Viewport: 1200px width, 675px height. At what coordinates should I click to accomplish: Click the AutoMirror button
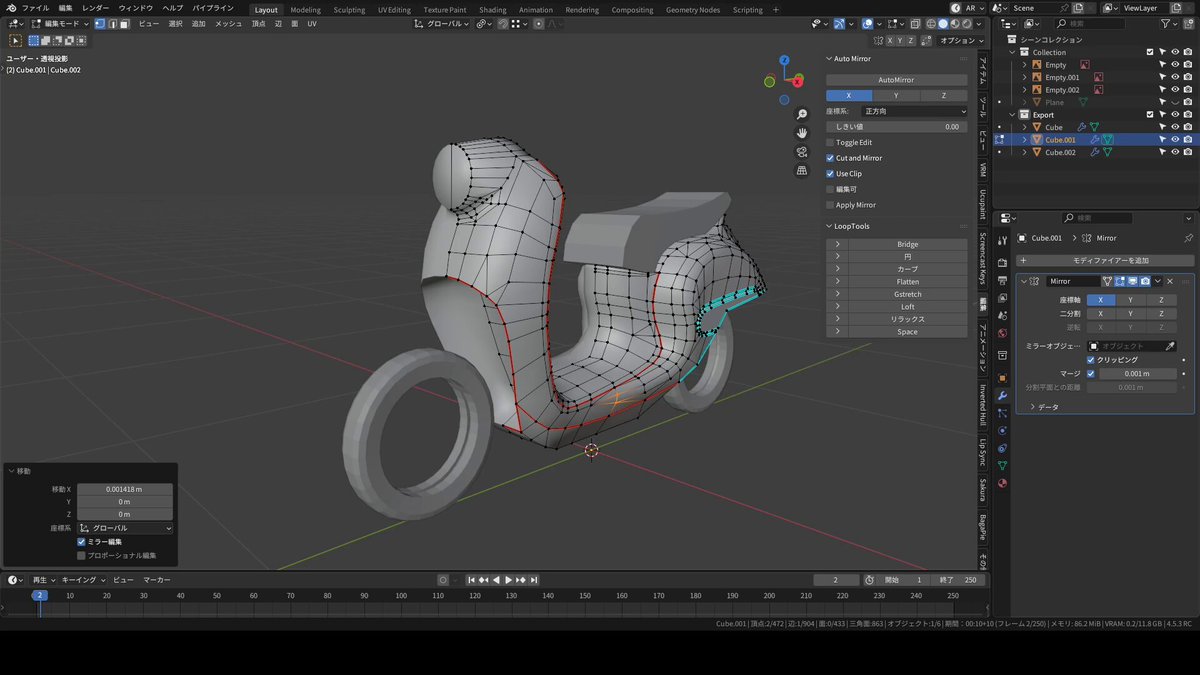(896, 80)
